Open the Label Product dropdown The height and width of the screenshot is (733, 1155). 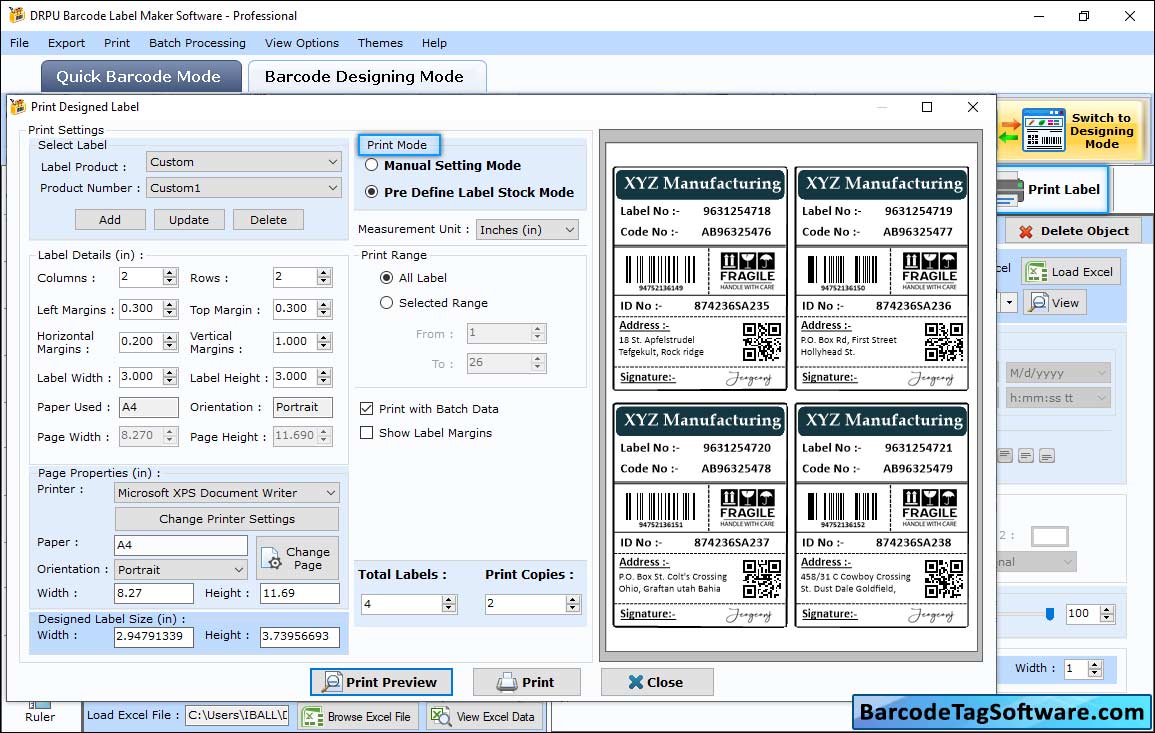[x=244, y=162]
